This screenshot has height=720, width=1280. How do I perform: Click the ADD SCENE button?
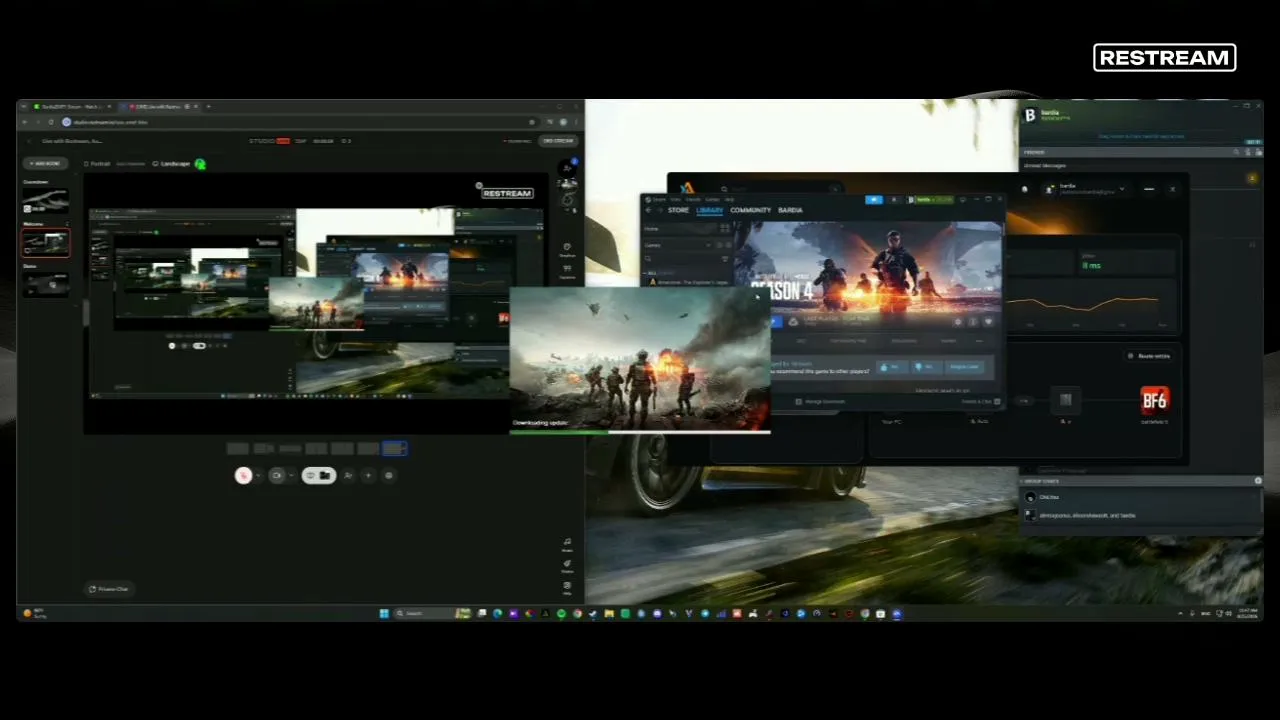pos(46,163)
